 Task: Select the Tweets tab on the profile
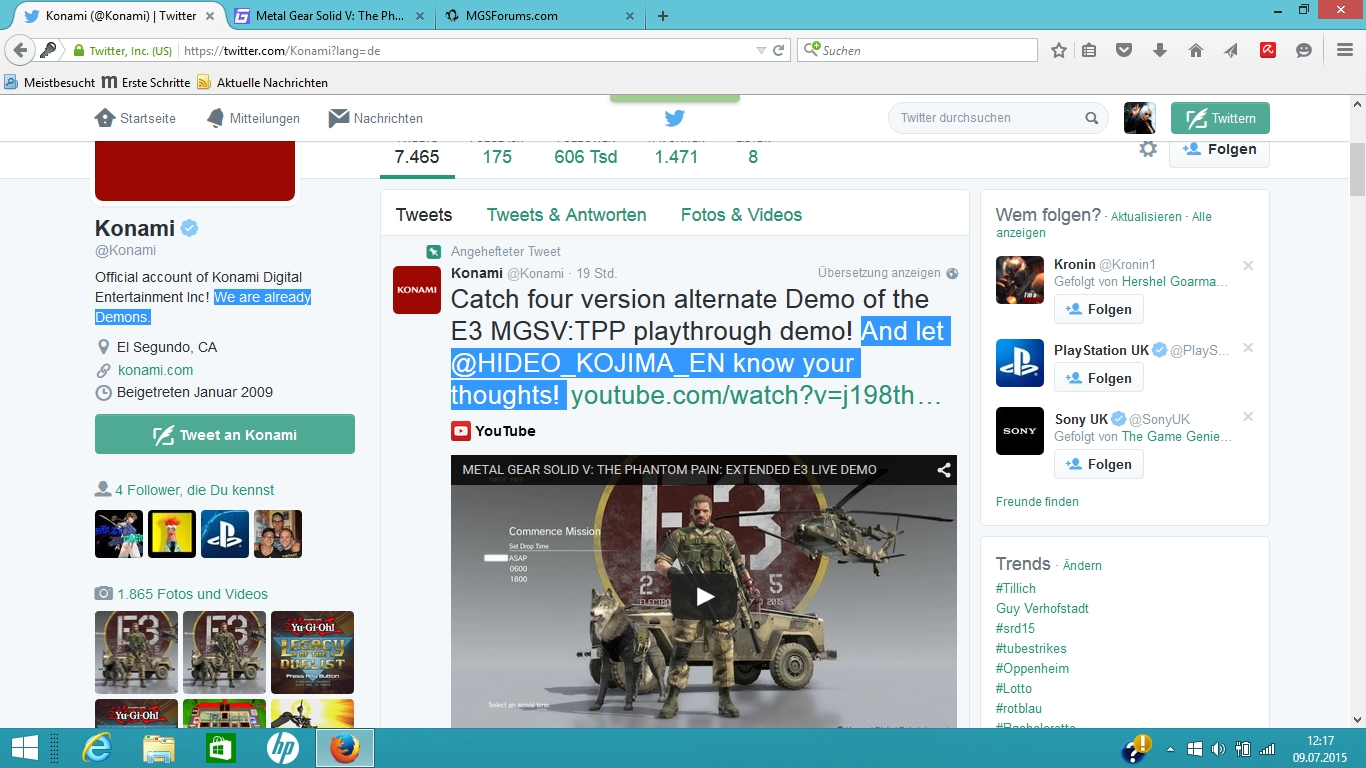pyautogui.click(x=424, y=215)
